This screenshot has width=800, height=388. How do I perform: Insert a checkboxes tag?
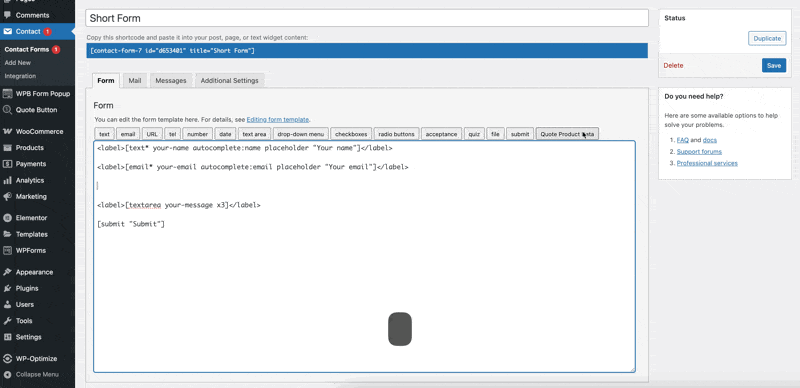click(x=351, y=134)
